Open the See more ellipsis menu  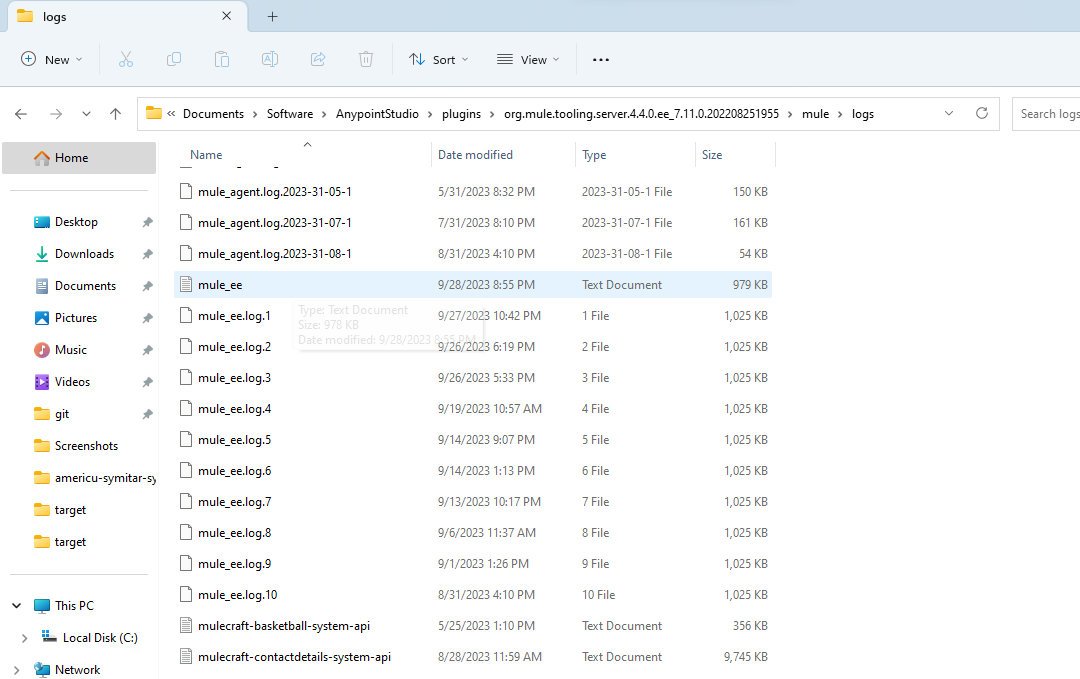click(x=600, y=60)
